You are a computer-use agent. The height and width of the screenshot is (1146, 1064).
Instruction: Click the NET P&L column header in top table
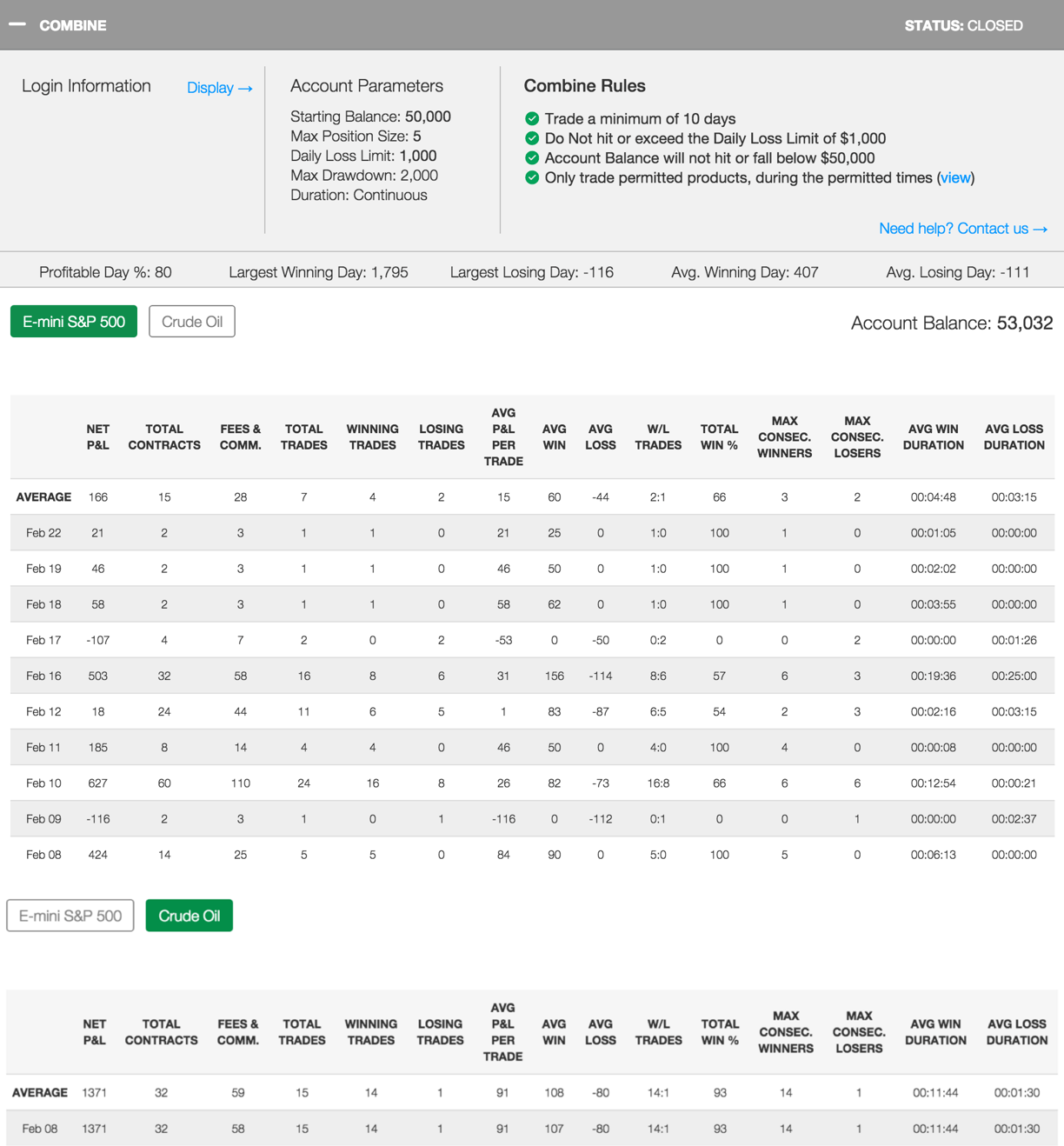pos(98,436)
